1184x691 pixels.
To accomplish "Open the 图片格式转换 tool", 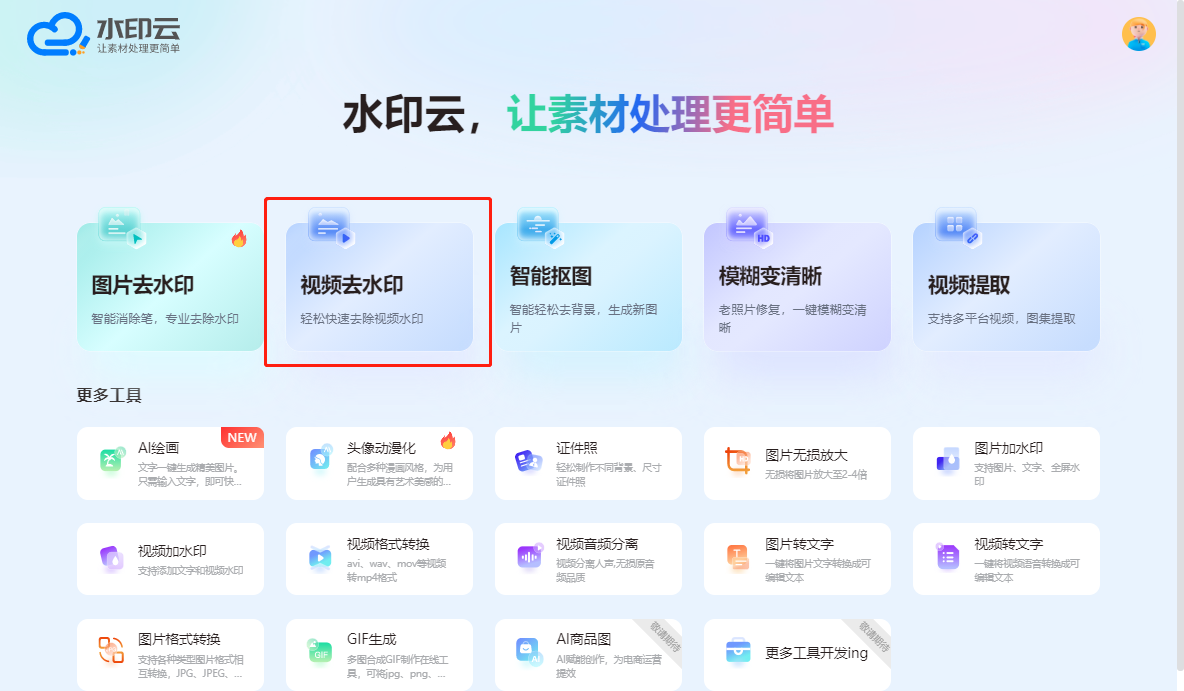I will [170, 655].
